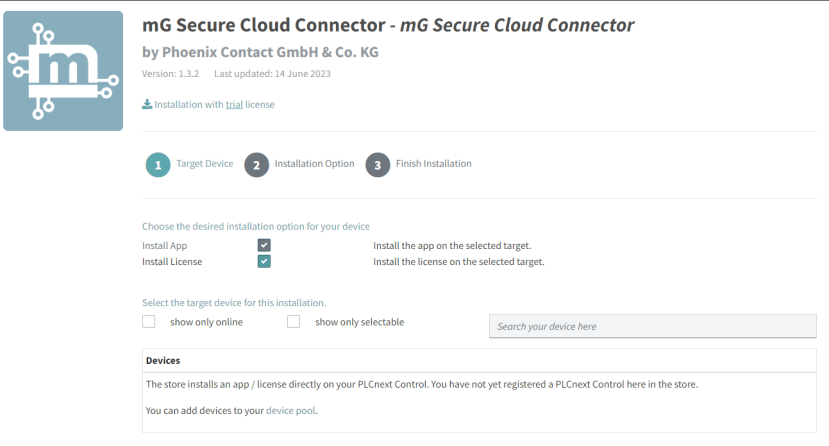
Task: Go to the Target Device step label
Action: (205, 164)
